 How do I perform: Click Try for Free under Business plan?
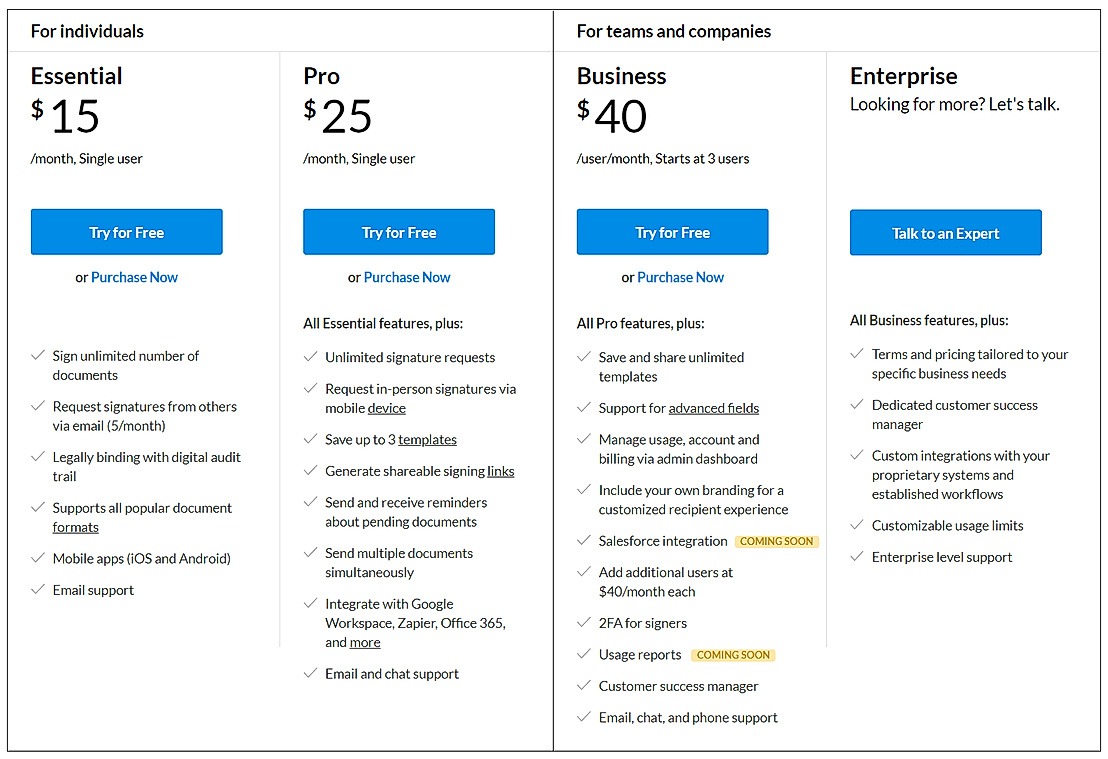[671, 232]
